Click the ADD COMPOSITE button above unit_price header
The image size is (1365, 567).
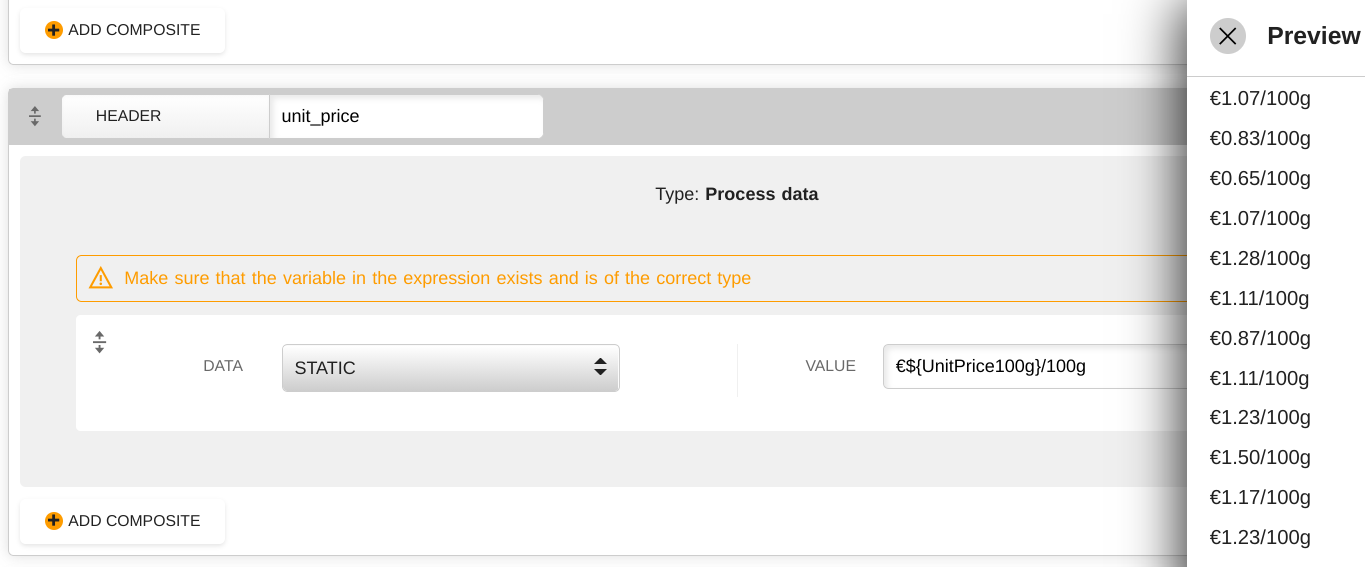coord(123,30)
